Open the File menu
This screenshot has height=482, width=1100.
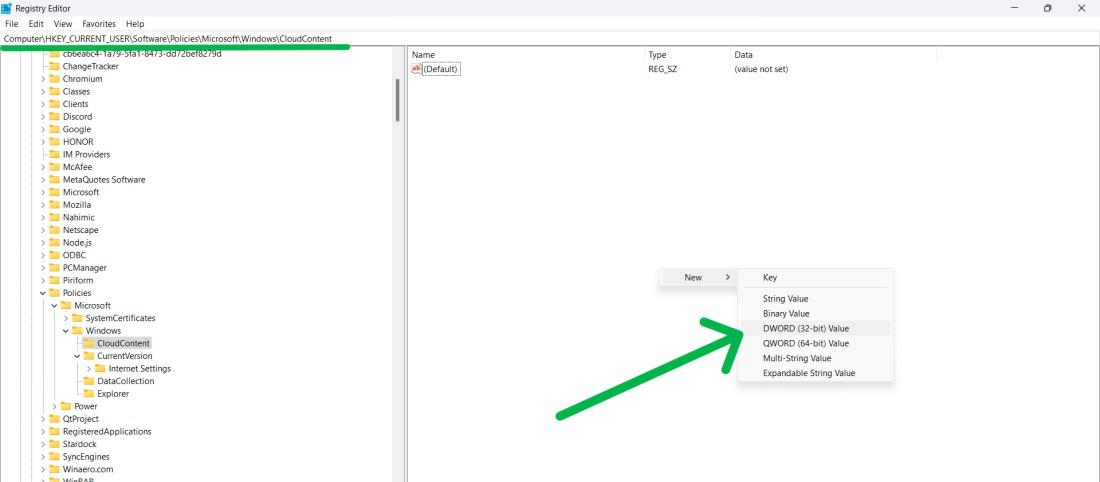point(11,24)
